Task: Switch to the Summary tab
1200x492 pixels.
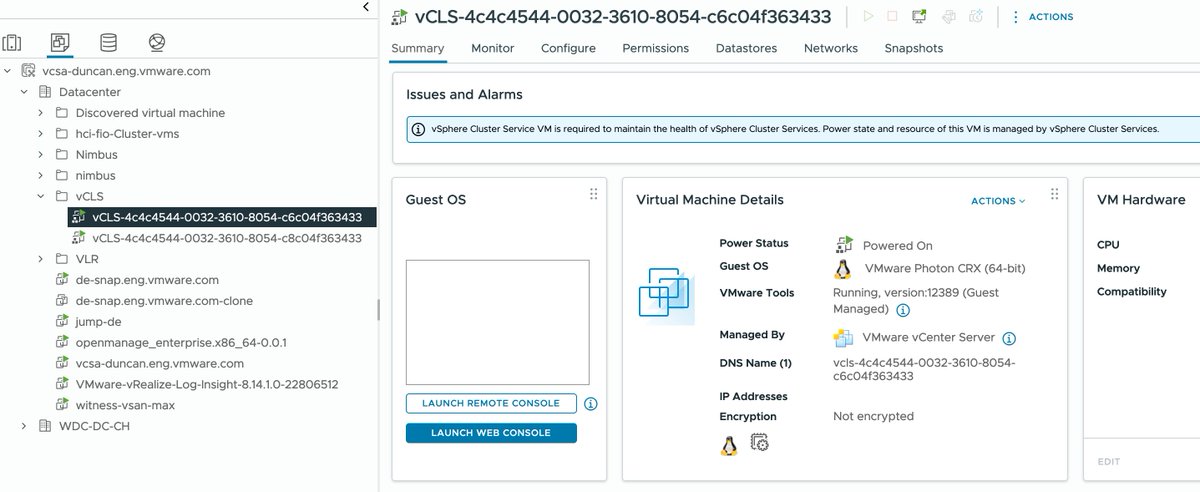Action: (418, 48)
